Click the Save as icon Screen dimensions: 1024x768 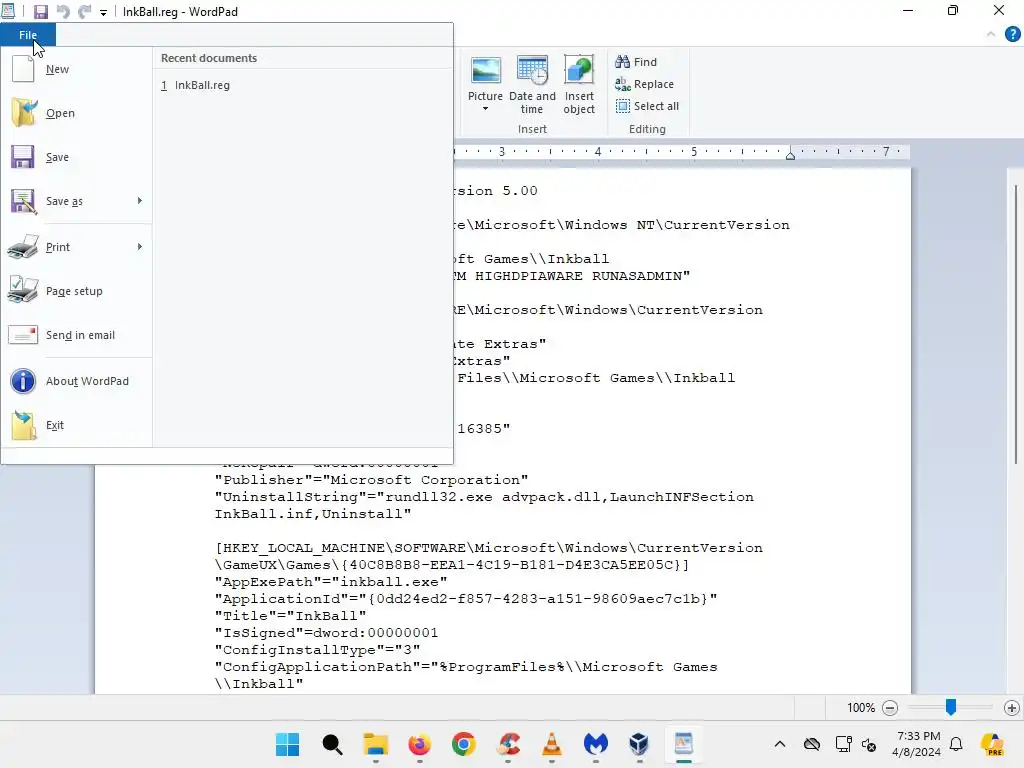pyautogui.click(x=24, y=201)
